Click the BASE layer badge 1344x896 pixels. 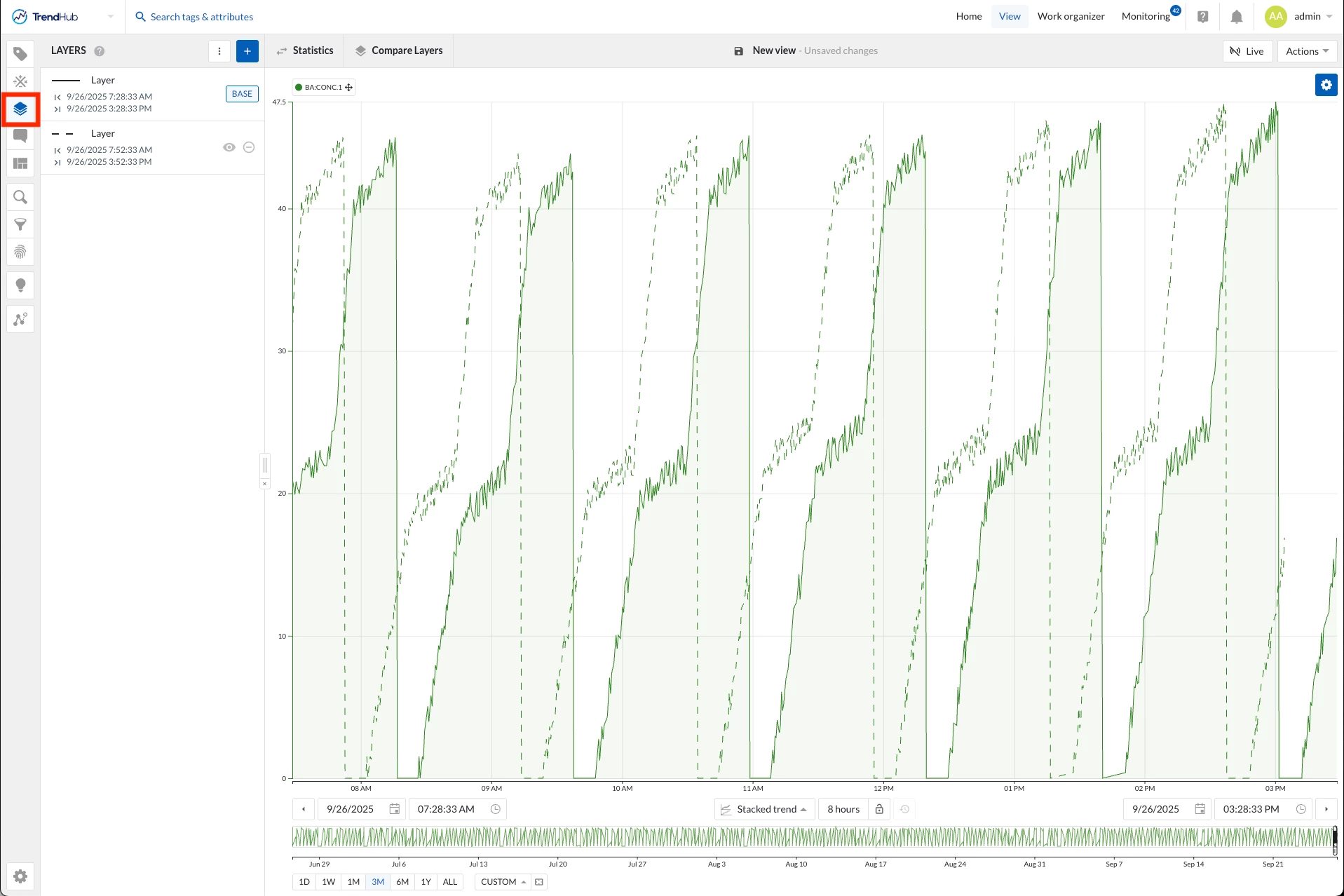(242, 94)
